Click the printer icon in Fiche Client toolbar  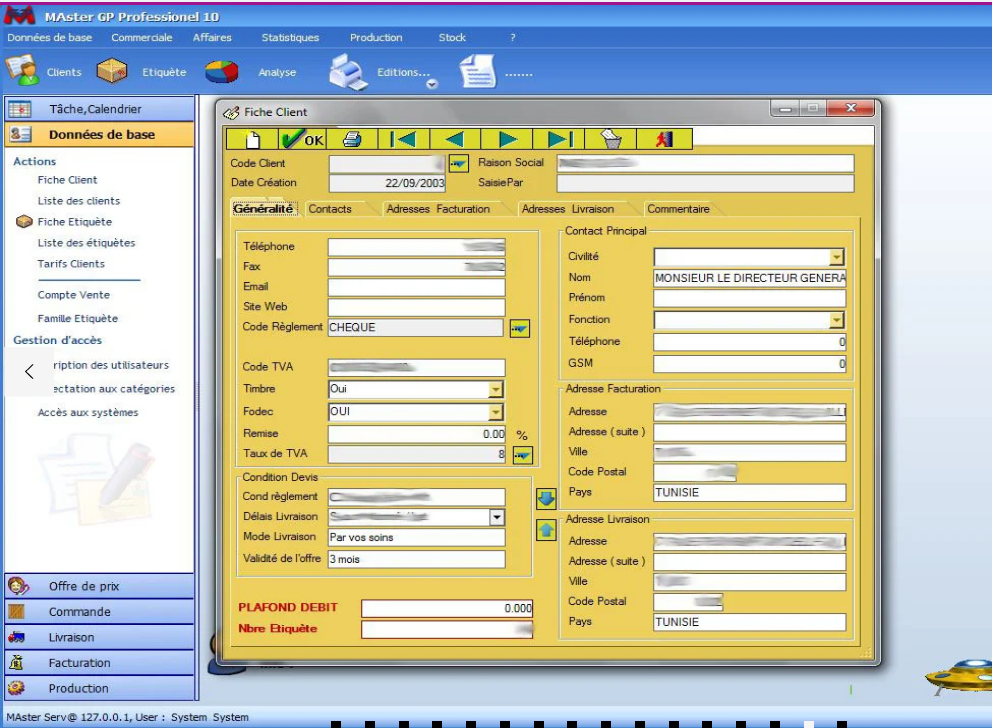[352, 140]
